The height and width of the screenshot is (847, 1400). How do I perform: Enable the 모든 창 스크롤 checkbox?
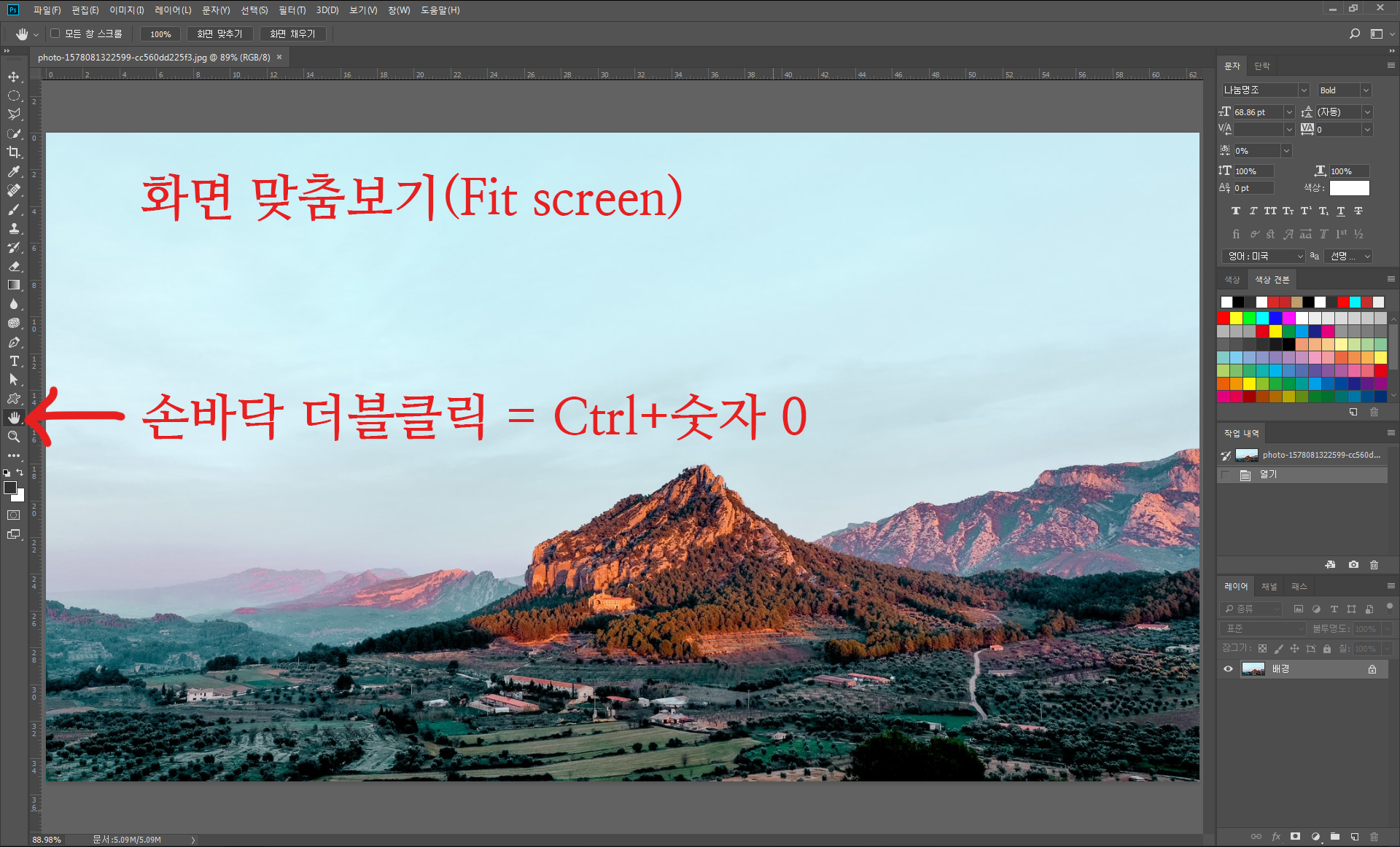click(55, 34)
